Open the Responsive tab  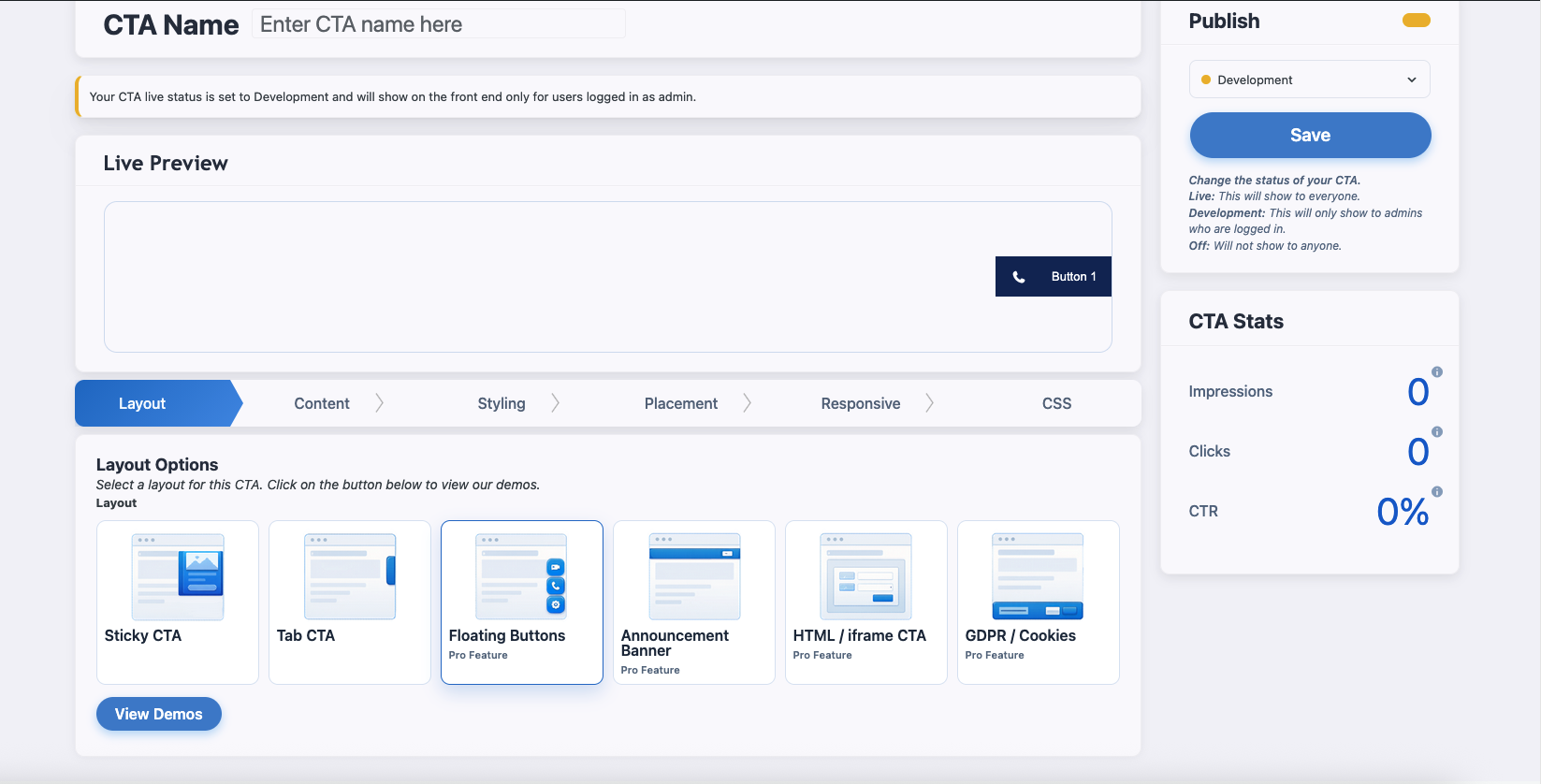[x=861, y=403]
